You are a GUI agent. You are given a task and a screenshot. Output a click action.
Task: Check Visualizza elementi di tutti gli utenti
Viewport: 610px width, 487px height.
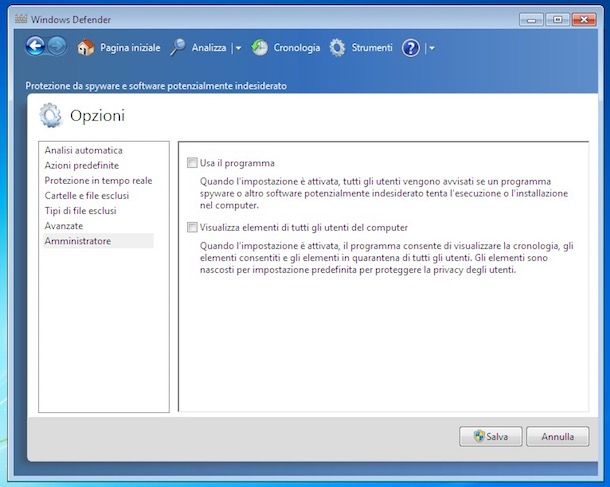tap(192, 227)
